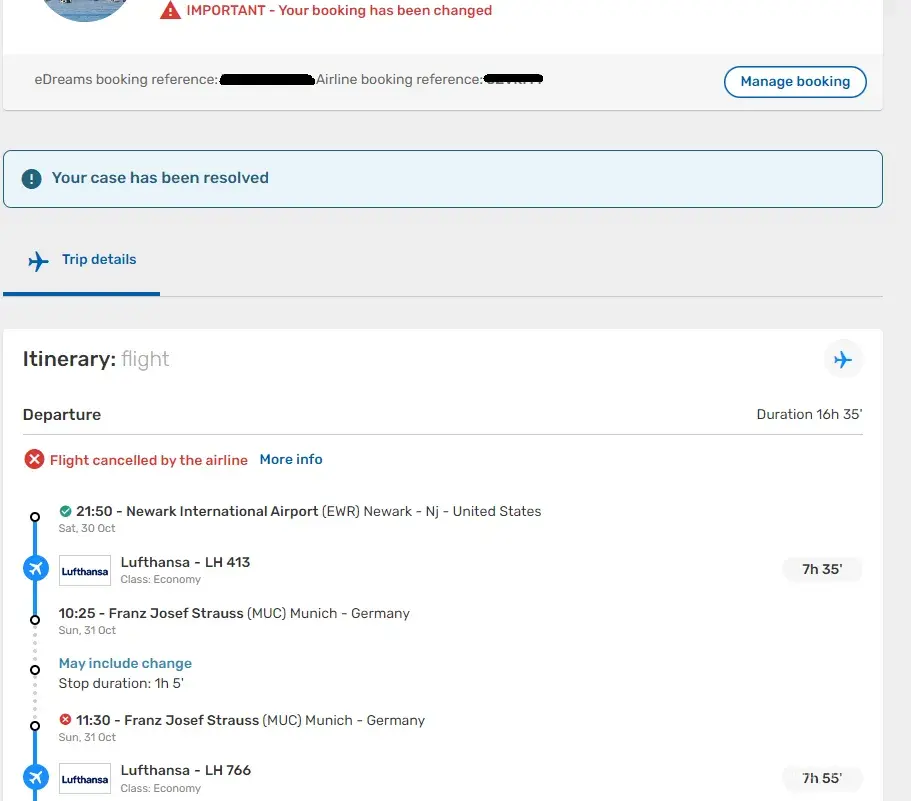
Task: Click the red warning triangle icon
Action: [170, 10]
